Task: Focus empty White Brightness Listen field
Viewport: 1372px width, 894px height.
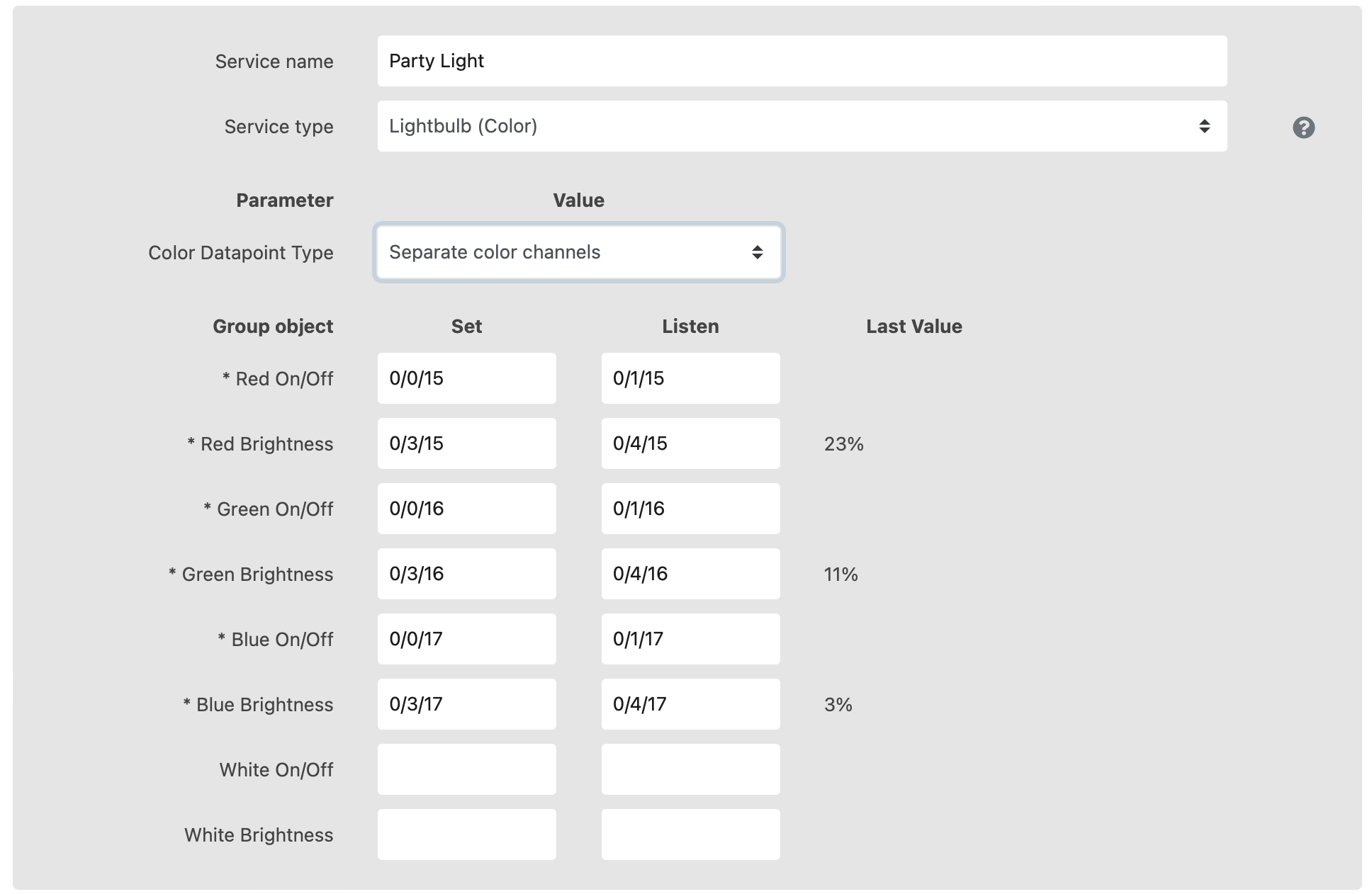Action: click(x=690, y=834)
